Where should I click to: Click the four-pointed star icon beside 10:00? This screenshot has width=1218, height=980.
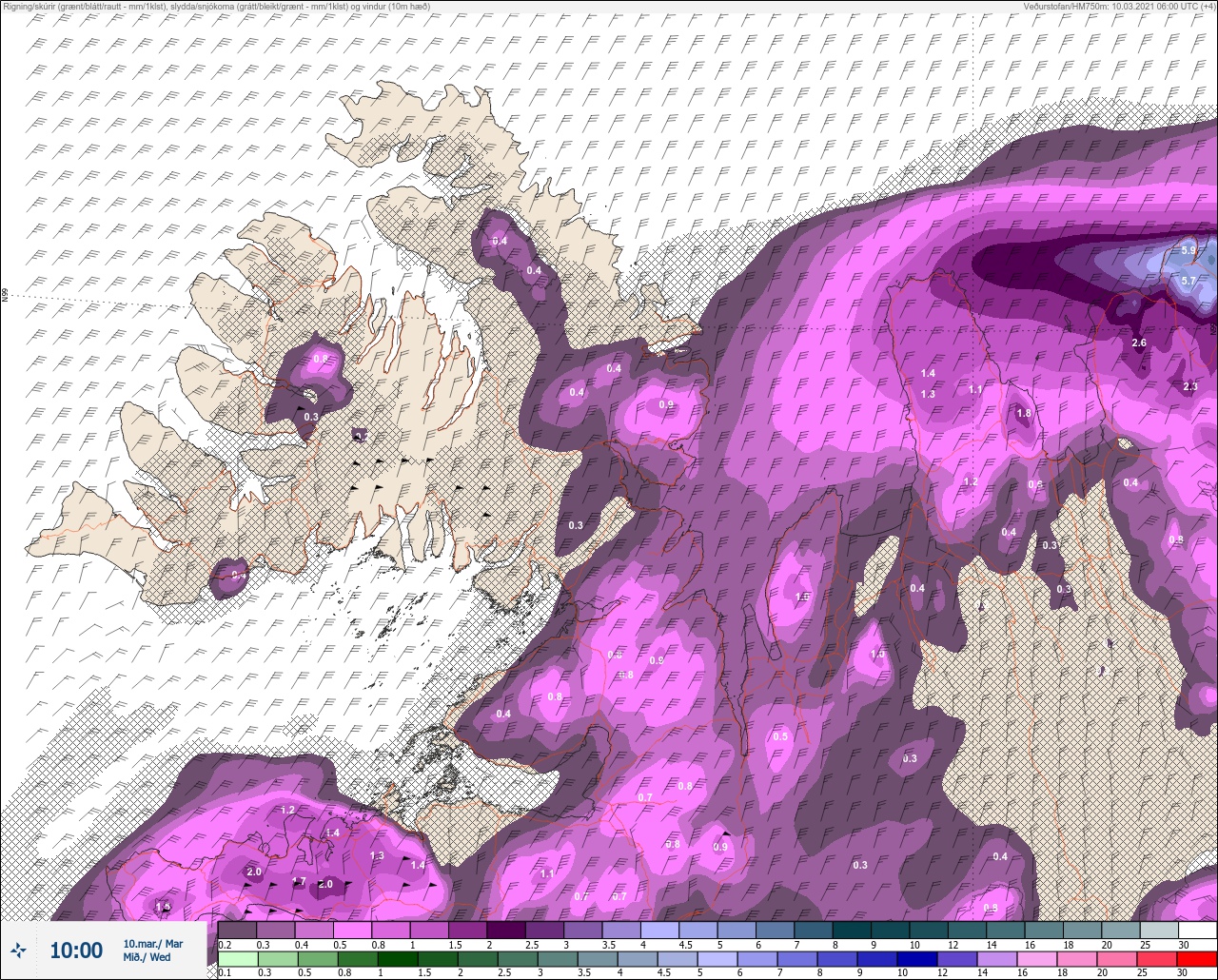pos(18,950)
